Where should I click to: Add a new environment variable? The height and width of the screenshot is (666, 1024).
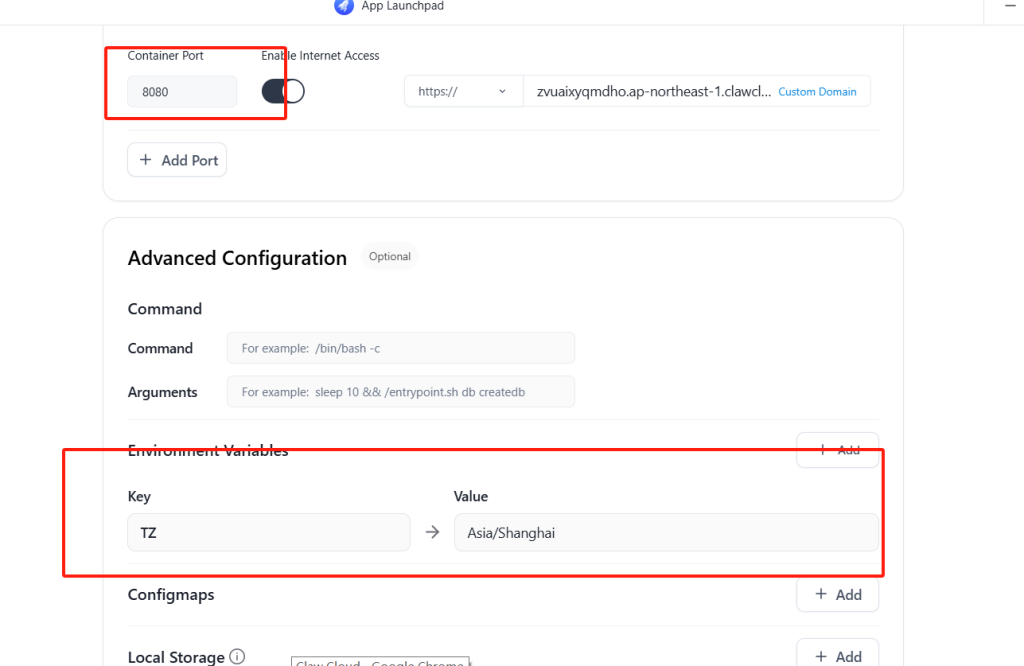pos(837,450)
